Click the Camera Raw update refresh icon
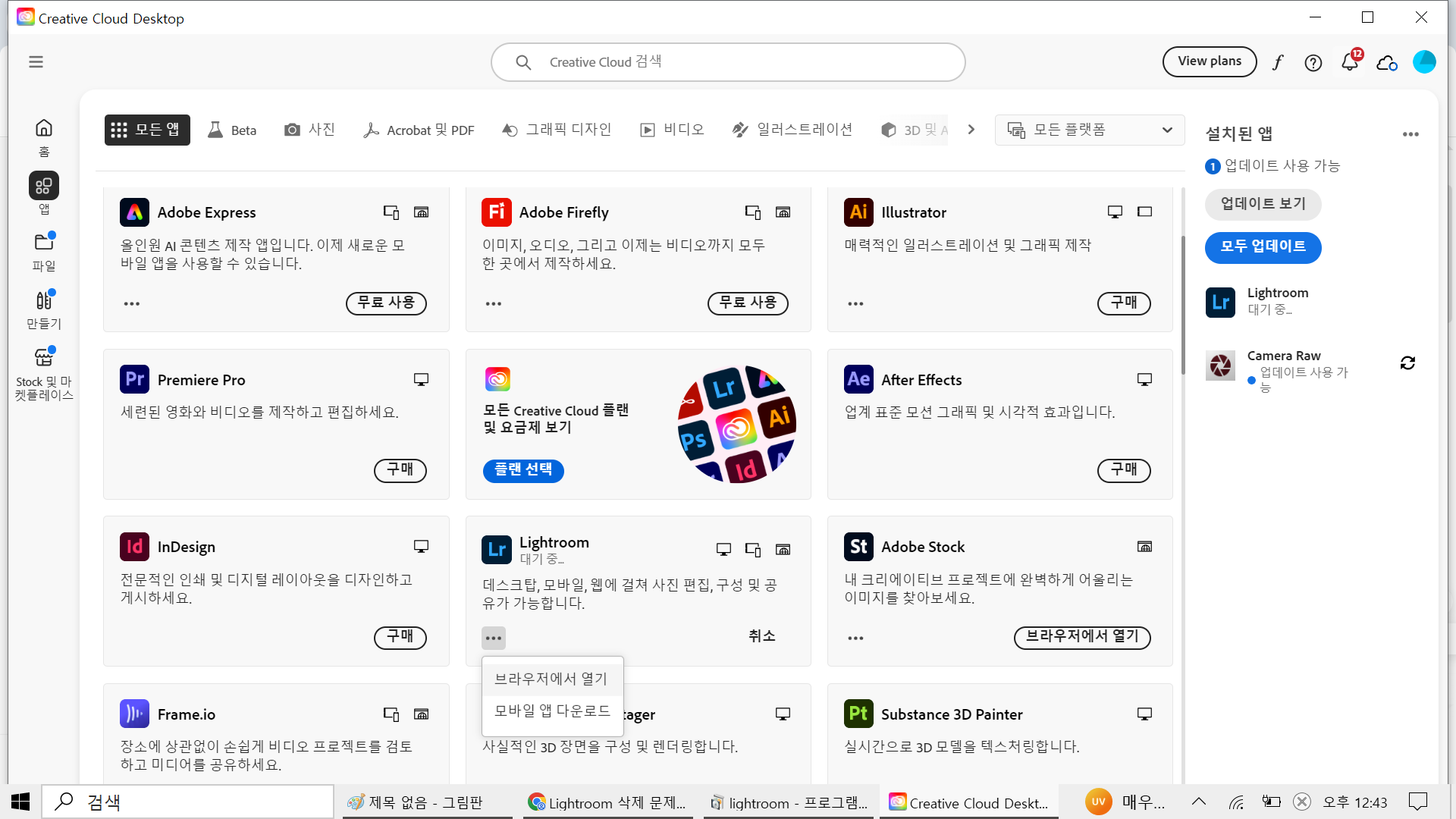 click(1407, 363)
